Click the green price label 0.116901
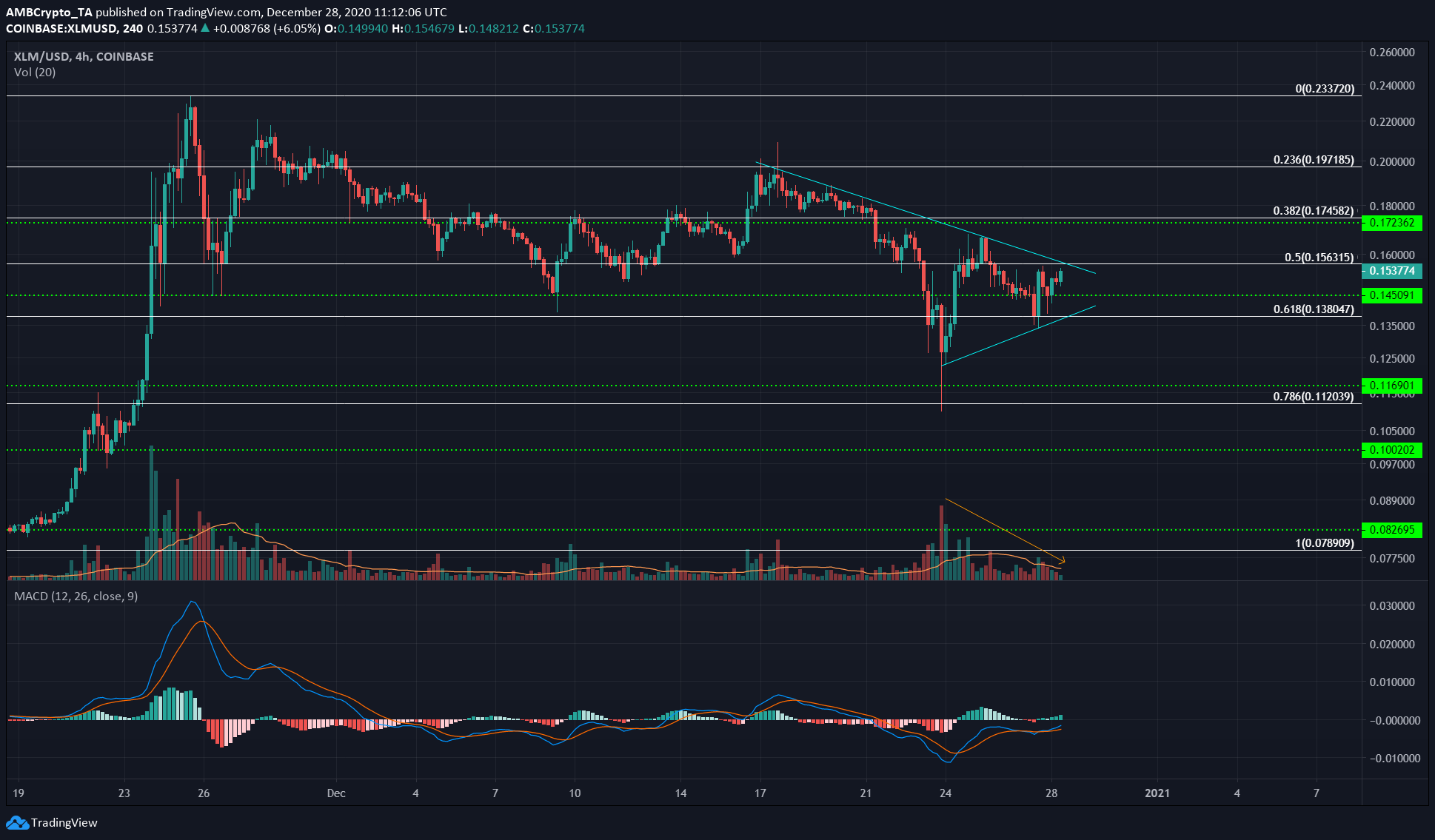Image resolution: width=1435 pixels, height=840 pixels. click(1392, 386)
